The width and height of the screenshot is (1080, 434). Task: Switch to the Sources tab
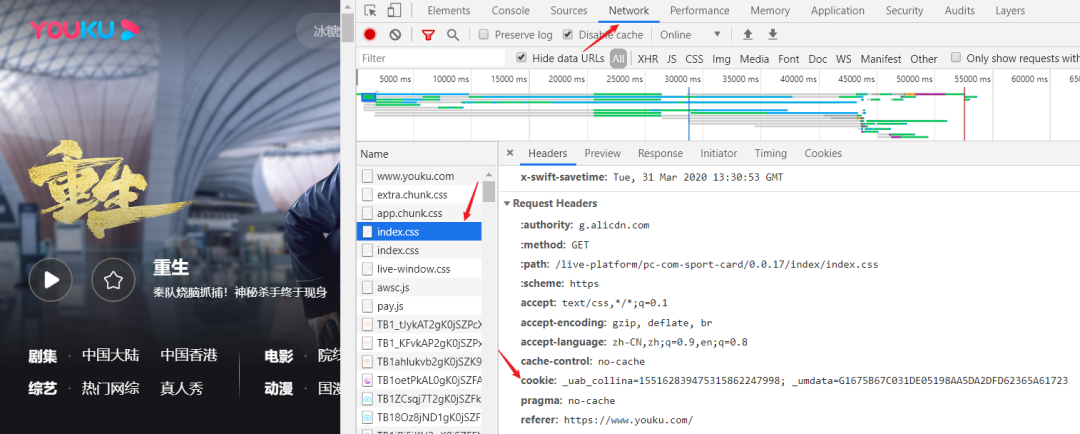[x=569, y=10]
